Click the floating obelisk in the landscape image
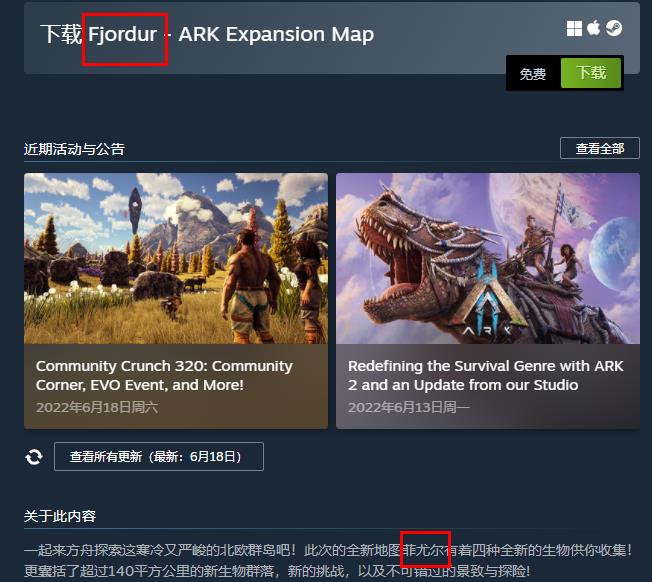Image resolution: width=652 pixels, height=582 pixels. tap(136, 210)
